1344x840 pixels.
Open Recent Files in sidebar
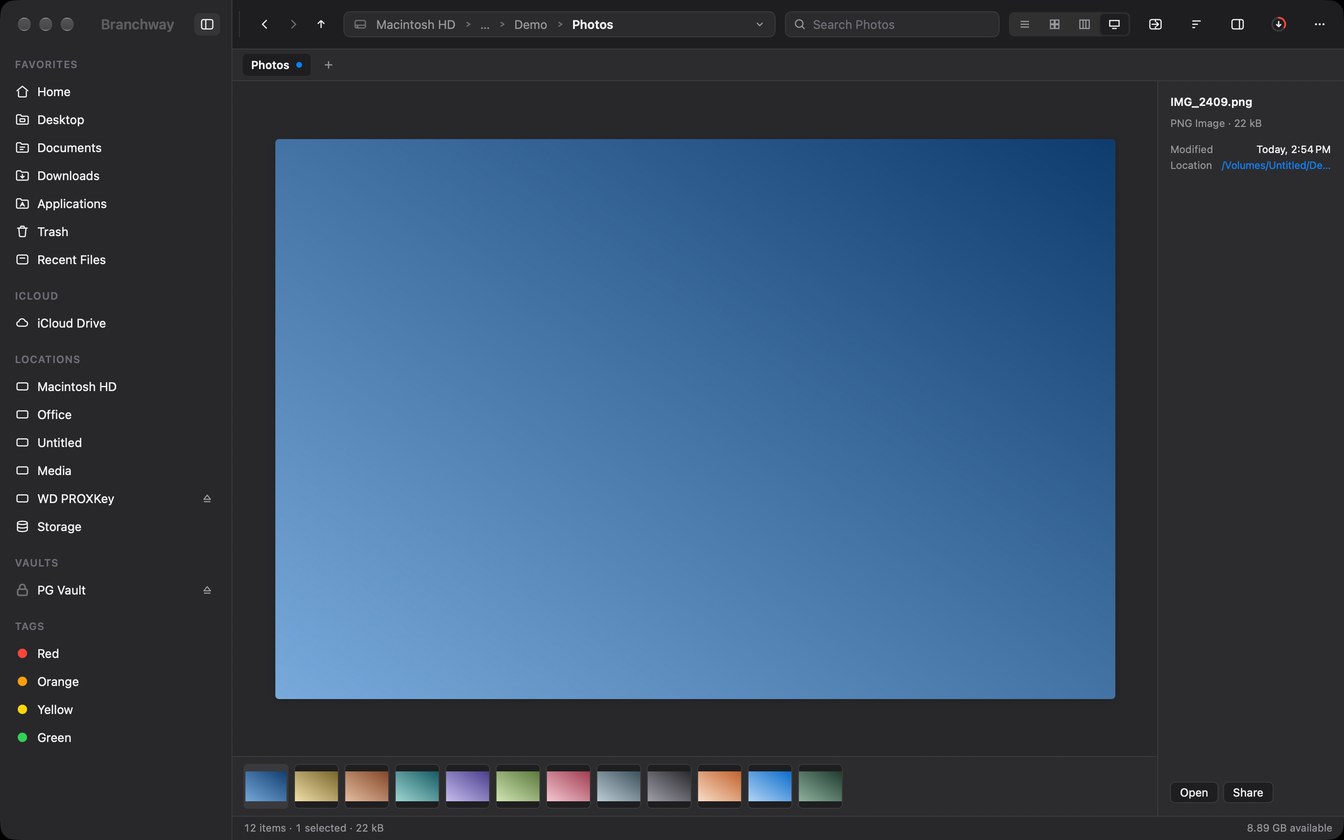(115, 260)
